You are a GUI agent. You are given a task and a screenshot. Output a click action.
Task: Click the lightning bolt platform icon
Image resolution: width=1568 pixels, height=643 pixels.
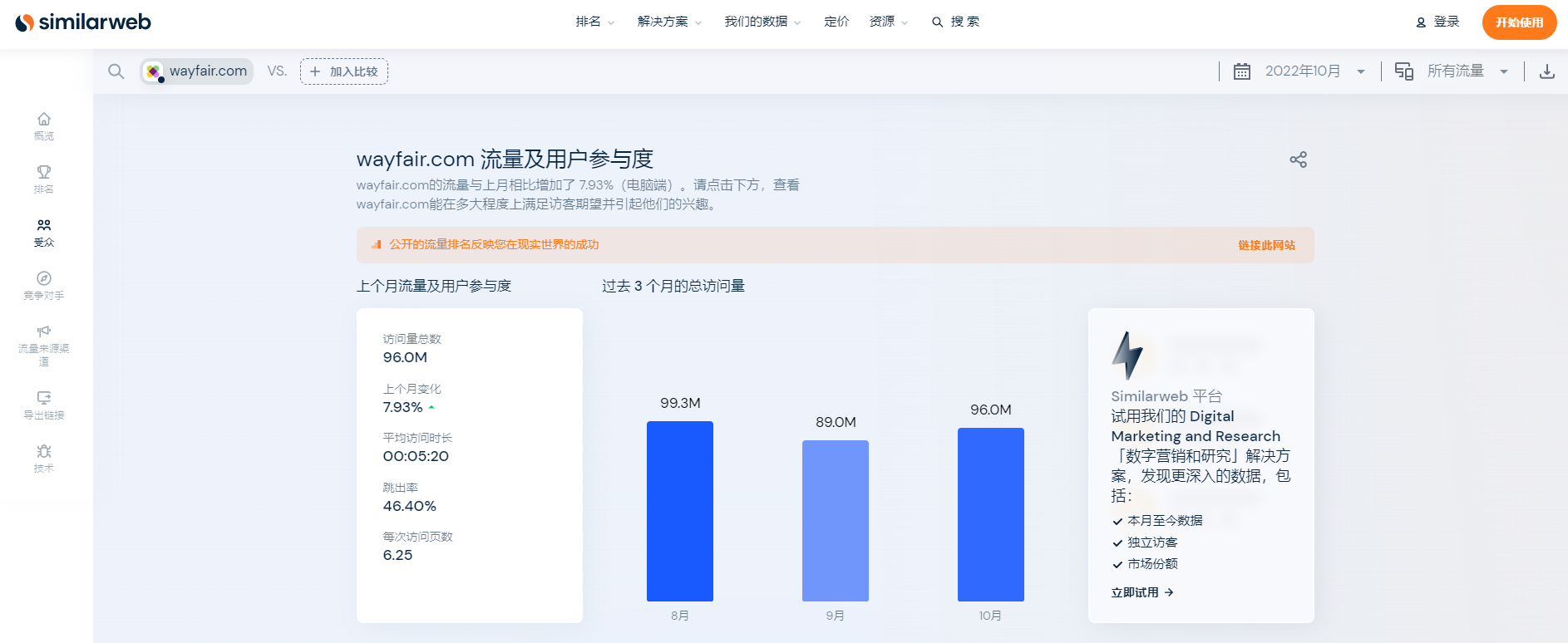click(x=1127, y=356)
